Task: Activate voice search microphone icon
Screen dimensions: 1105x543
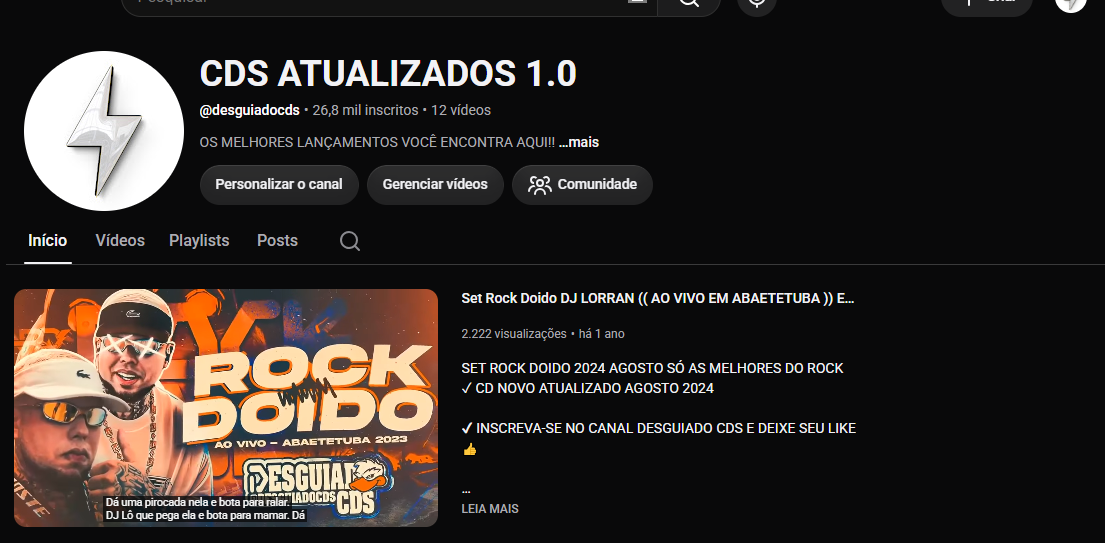Action: [757, 4]
